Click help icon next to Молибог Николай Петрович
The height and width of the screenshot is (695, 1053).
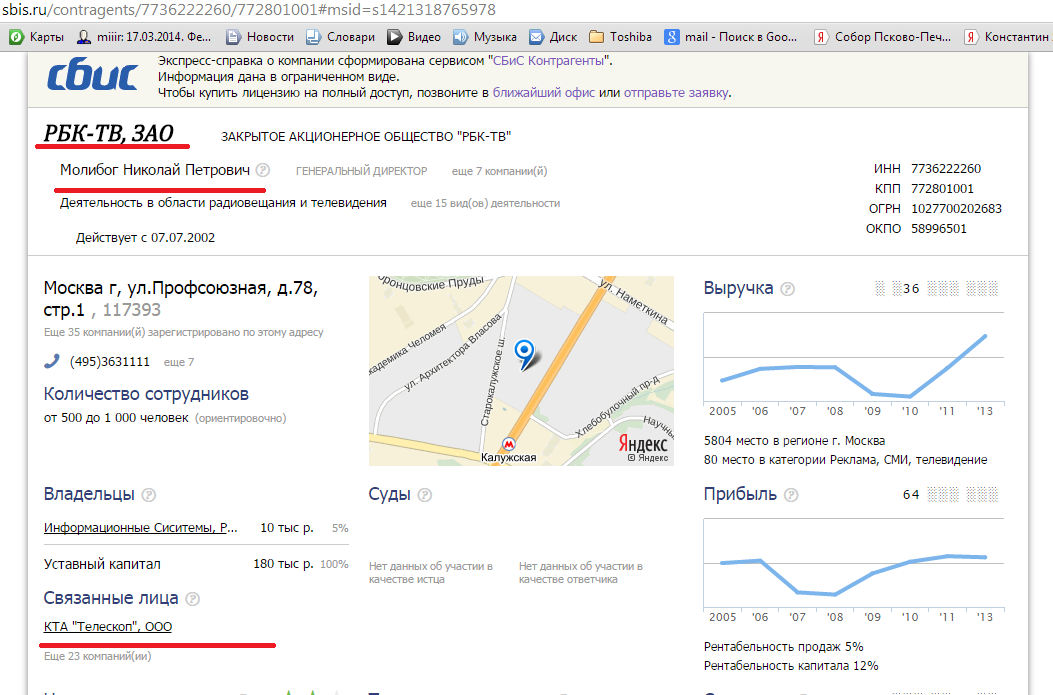(262, 171)
